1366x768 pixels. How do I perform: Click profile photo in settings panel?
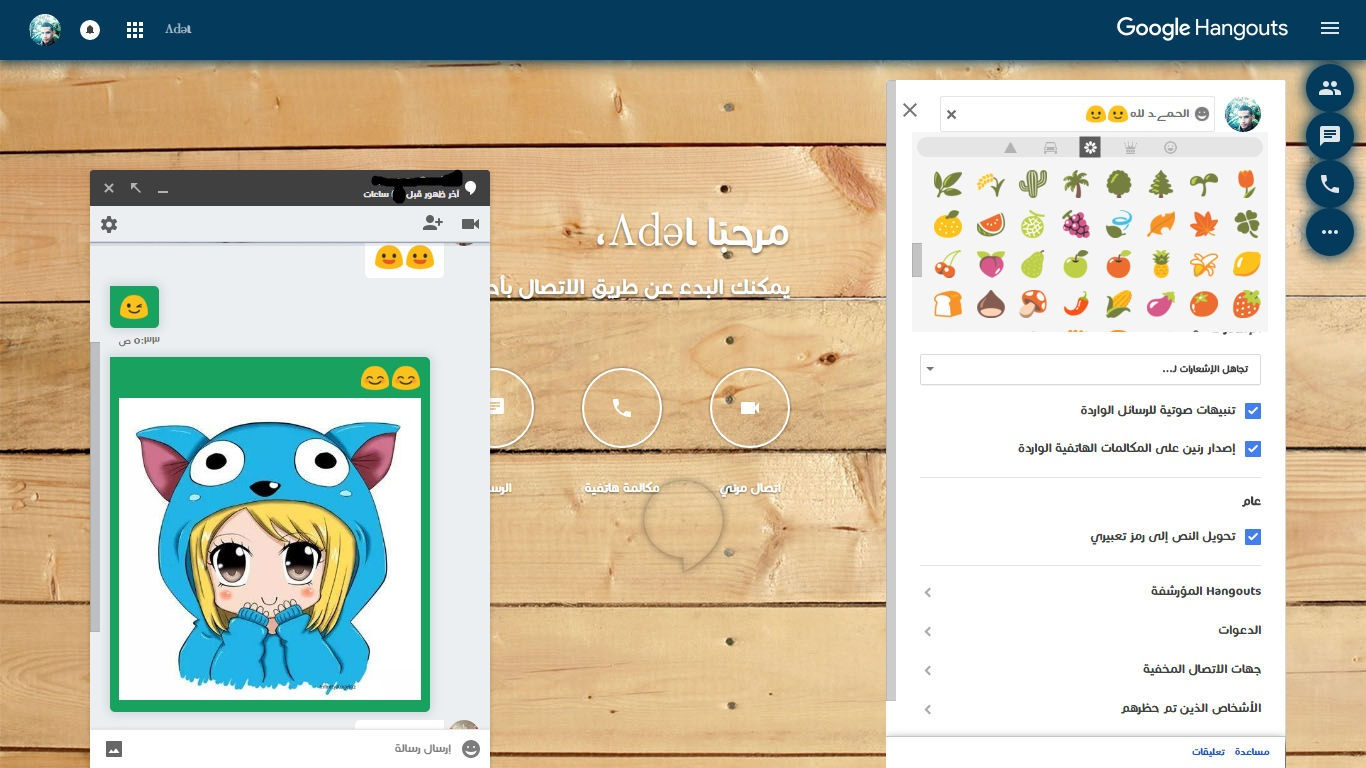(1243, 115)
